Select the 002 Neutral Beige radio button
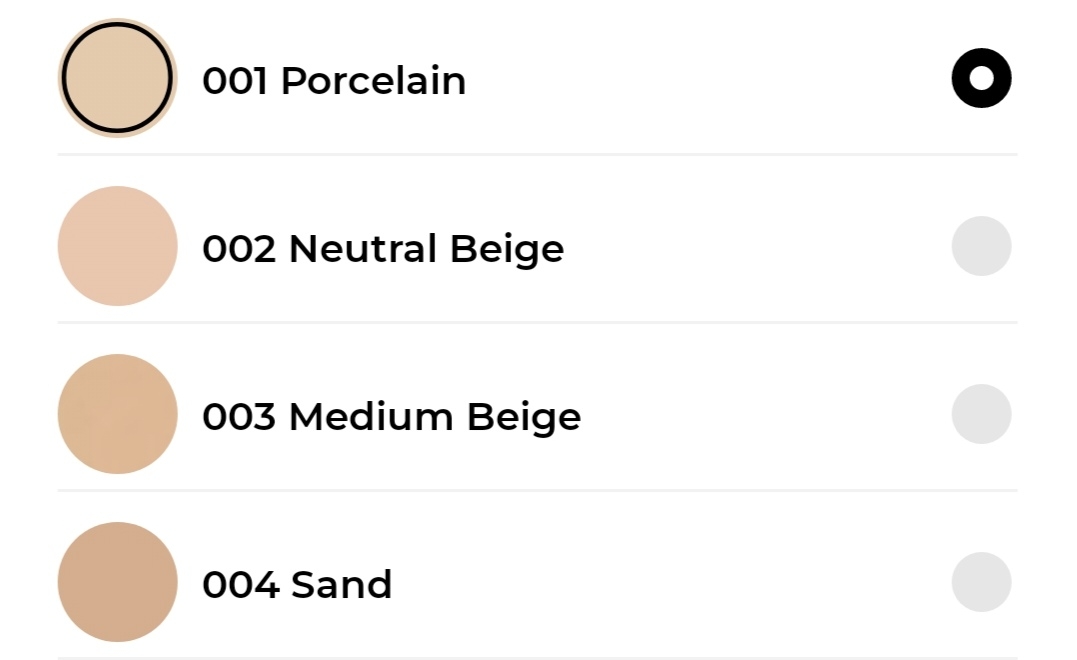 (981, 246)
